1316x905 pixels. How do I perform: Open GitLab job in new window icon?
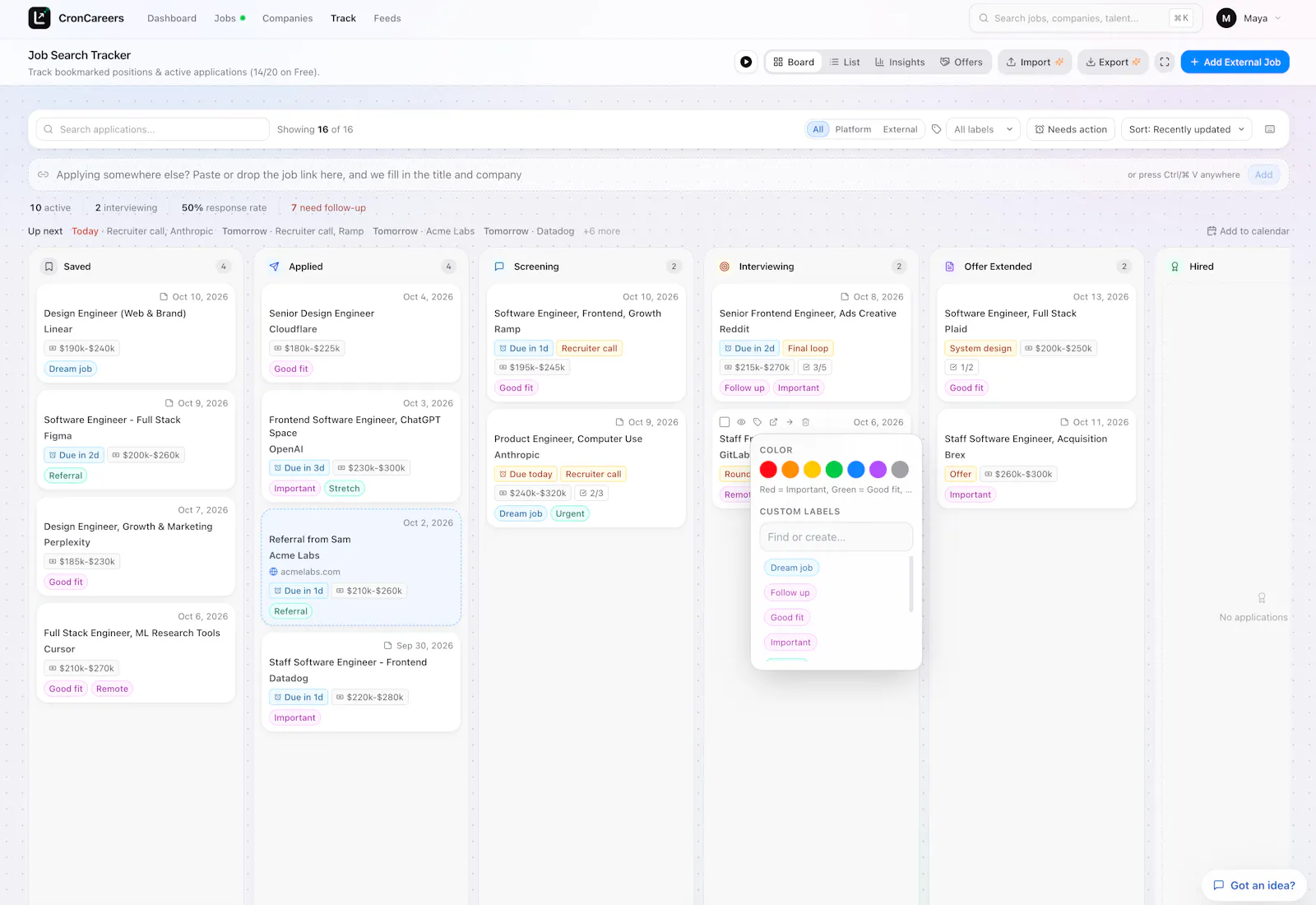pyautogui.click(x=773, y=422)
